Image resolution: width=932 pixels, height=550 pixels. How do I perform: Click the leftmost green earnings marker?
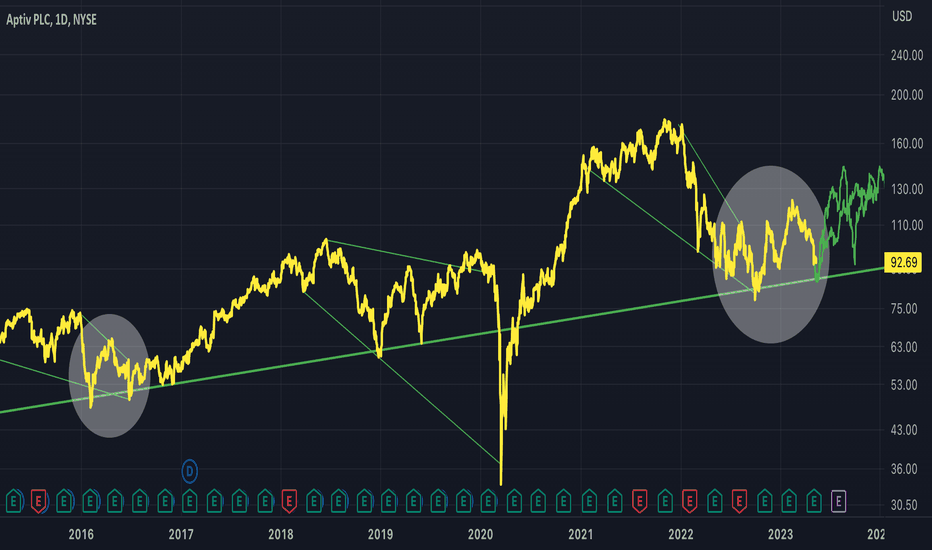click(x=14, y=501)
